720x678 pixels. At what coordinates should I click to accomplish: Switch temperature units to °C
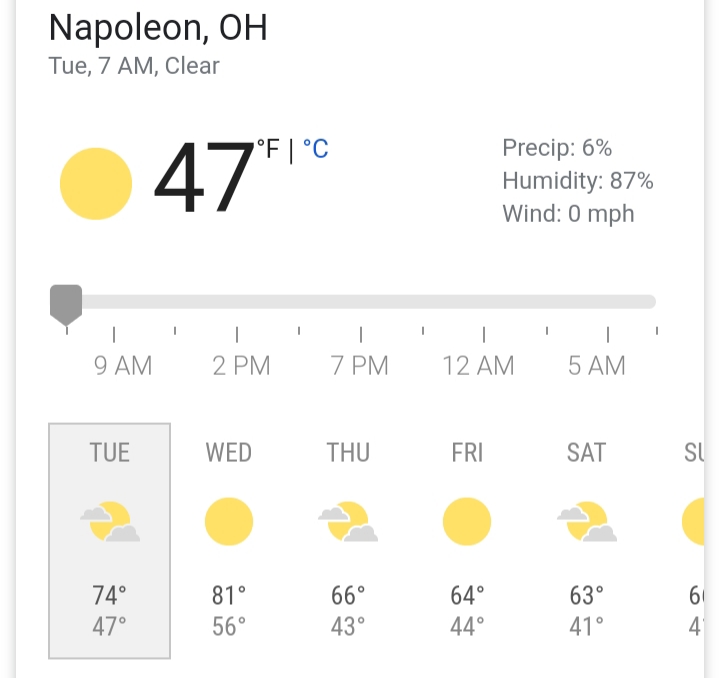(x=315, y=150)
